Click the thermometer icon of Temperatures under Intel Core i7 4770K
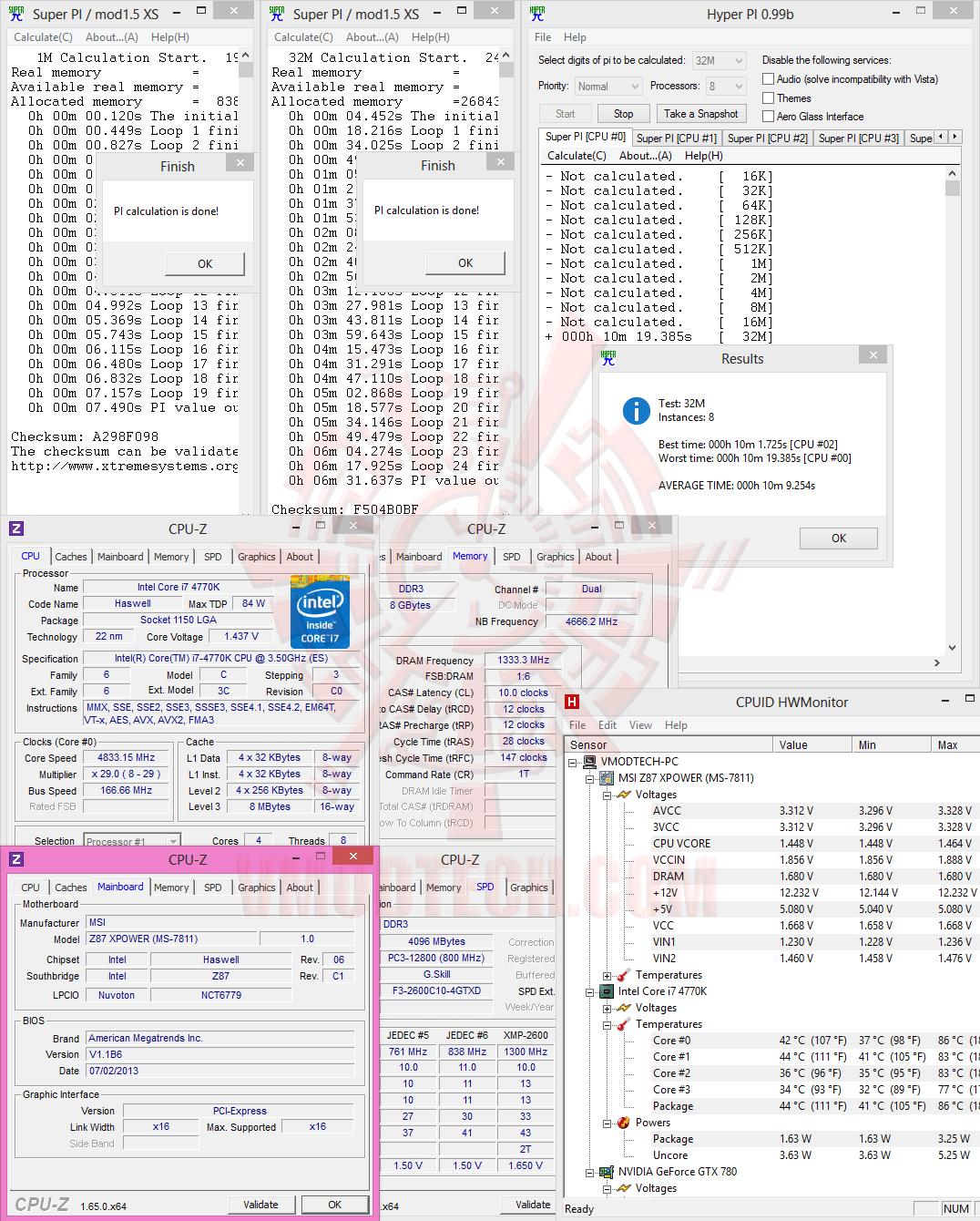This screenshot has height=1221, width=980. [x=624, y=1024]
